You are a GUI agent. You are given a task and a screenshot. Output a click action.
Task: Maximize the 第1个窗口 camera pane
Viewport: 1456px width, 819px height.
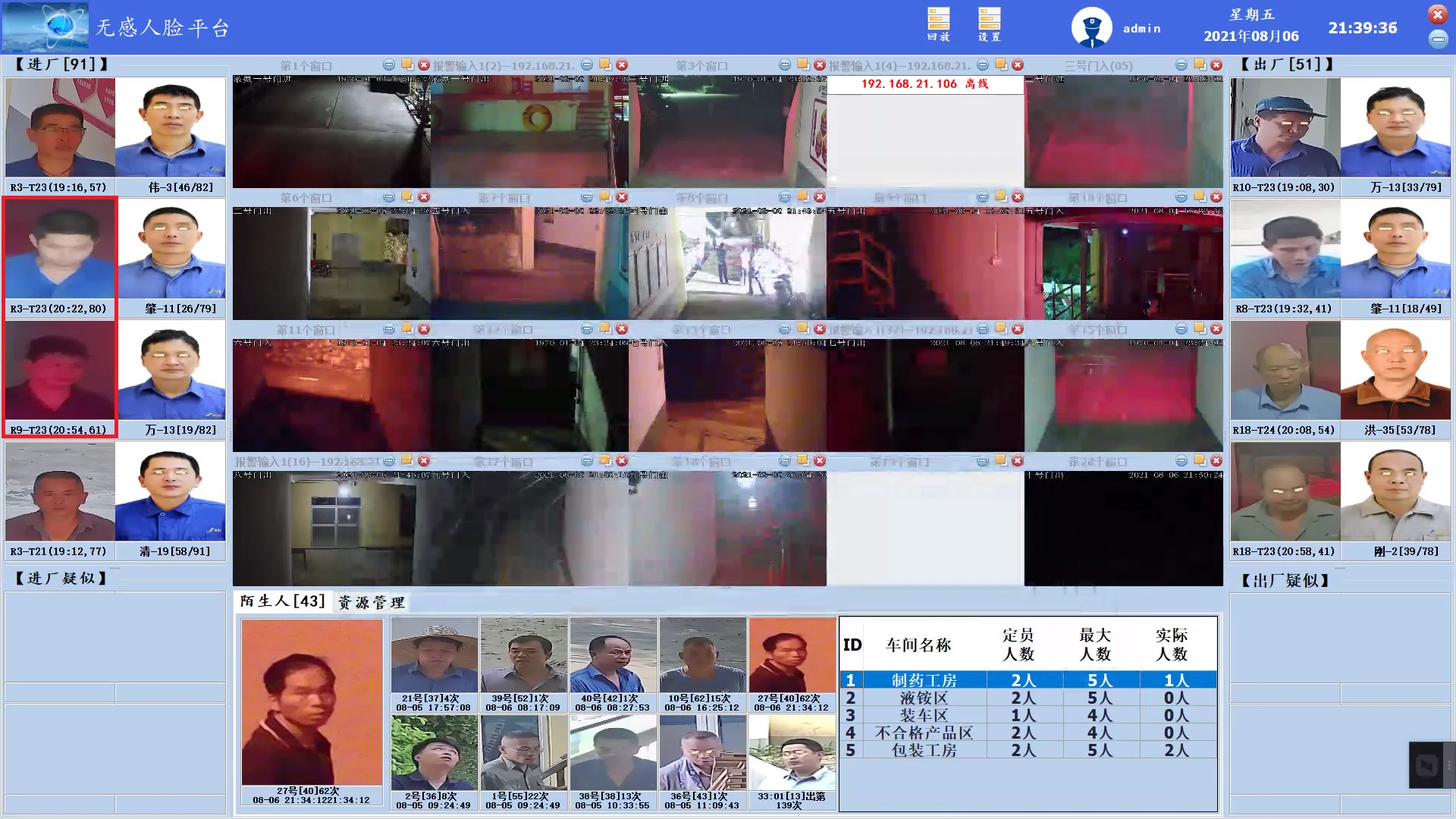pos(407,65)
